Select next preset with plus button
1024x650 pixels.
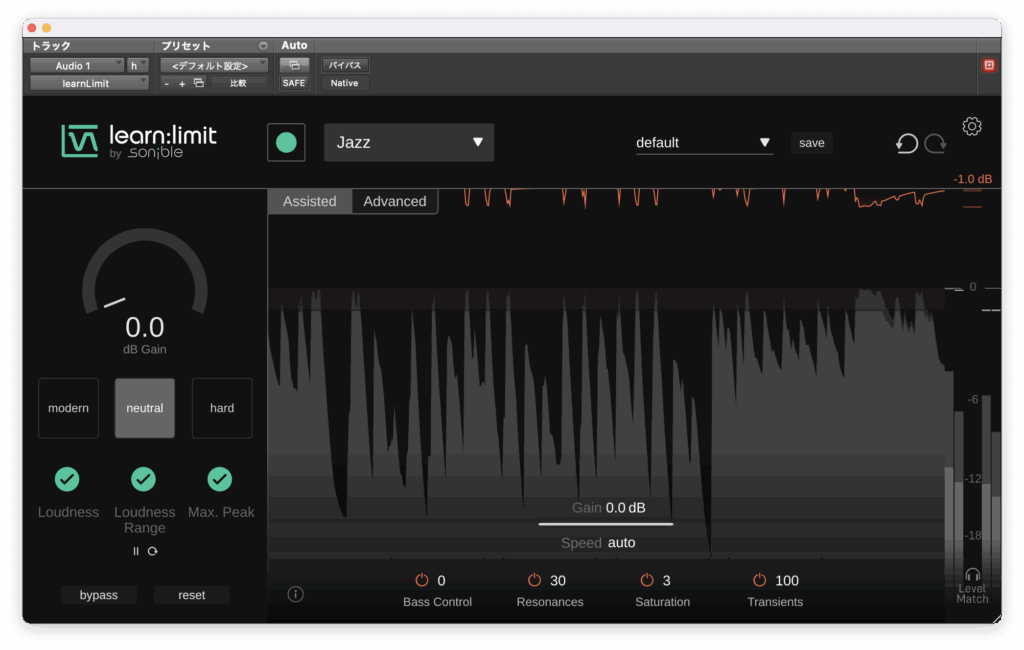coord(182,84)
